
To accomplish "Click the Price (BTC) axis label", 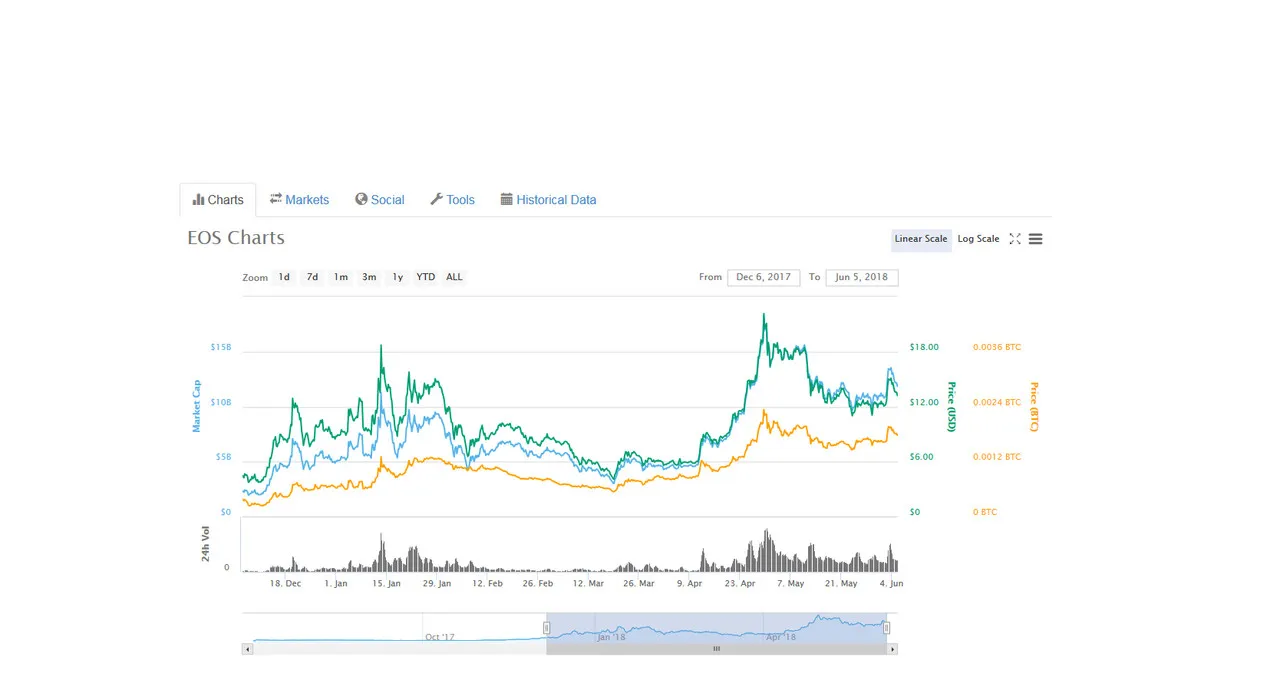I will pyautogui.click(x=1034, y=407).
